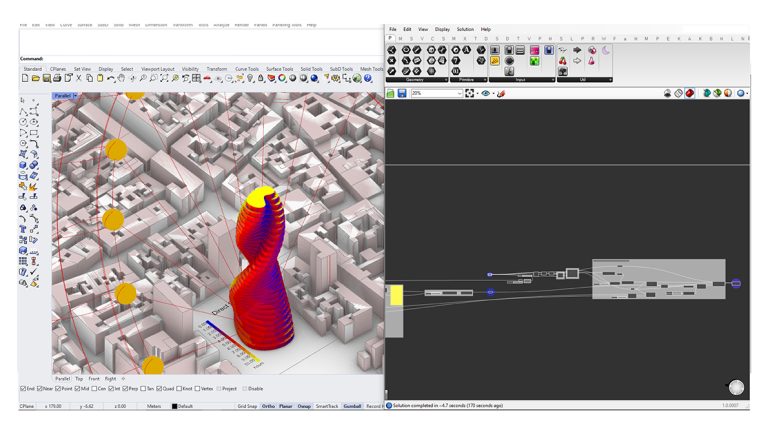The image size is (768, 430).
Task: Click the Save icon in Rhino toolbar
Action: (47, 78)
